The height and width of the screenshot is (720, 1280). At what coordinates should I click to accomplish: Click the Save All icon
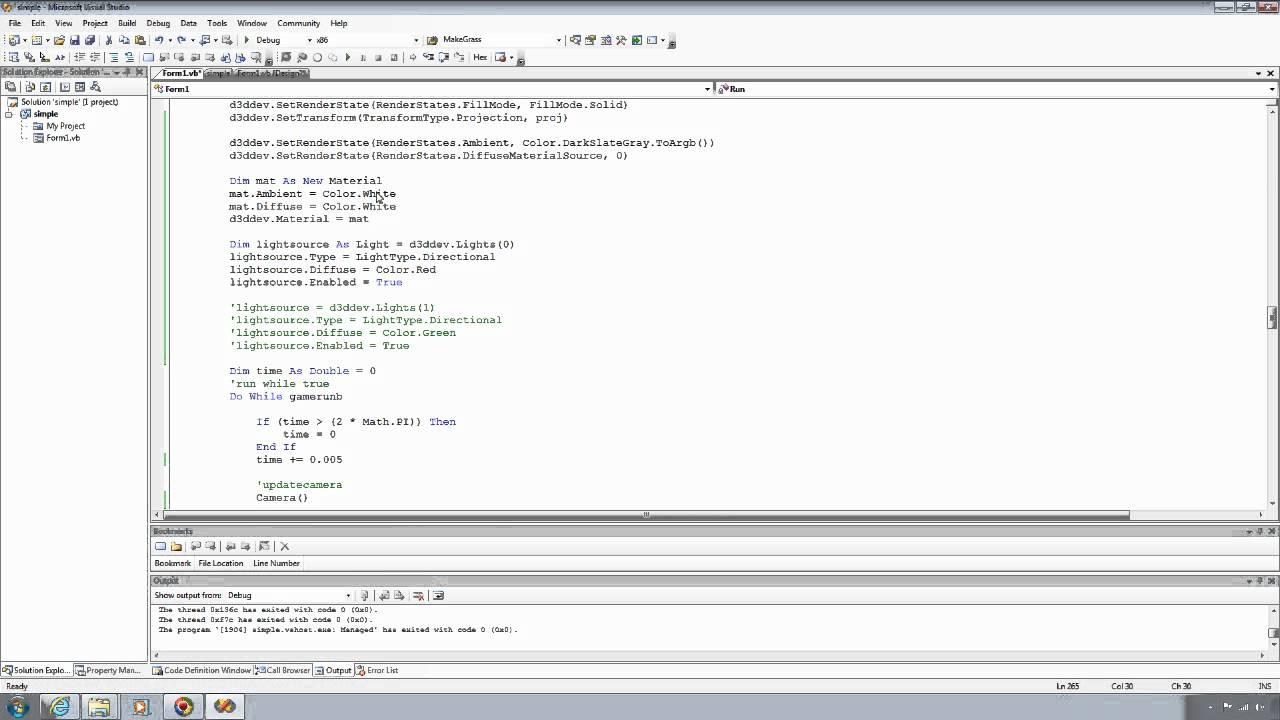click(89, 40)
